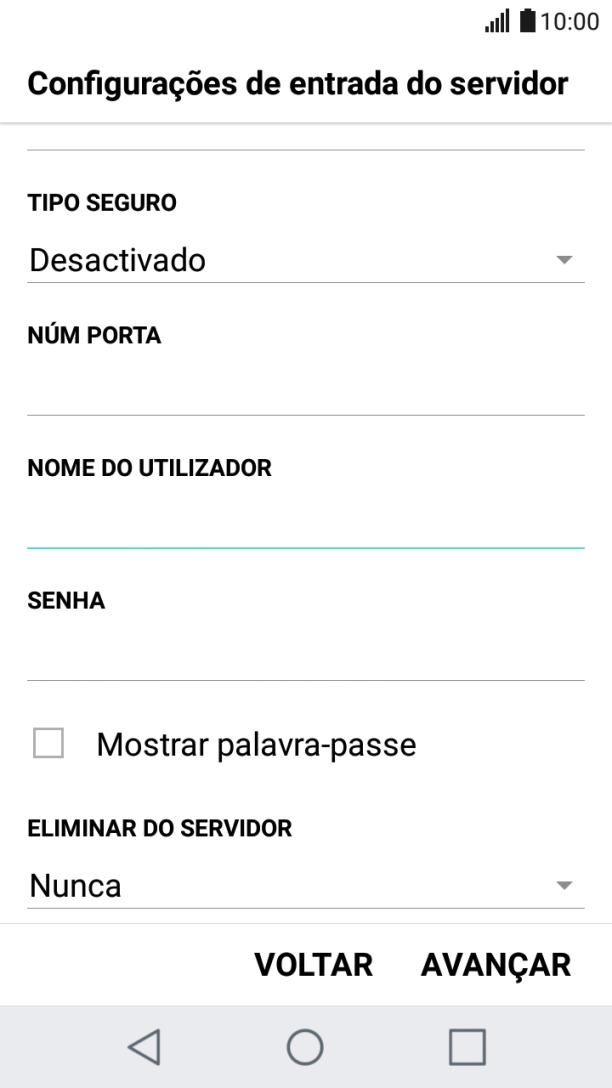Tap the home circle navigation icon
Screen dimensions: 612x1088
[x=306, y=1046]
